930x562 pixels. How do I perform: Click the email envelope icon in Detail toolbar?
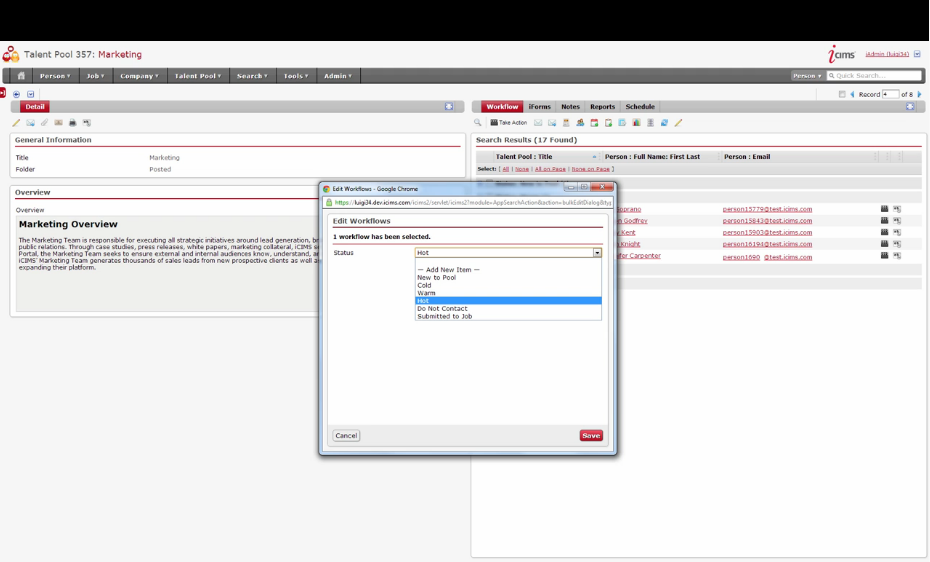(30, 123)
